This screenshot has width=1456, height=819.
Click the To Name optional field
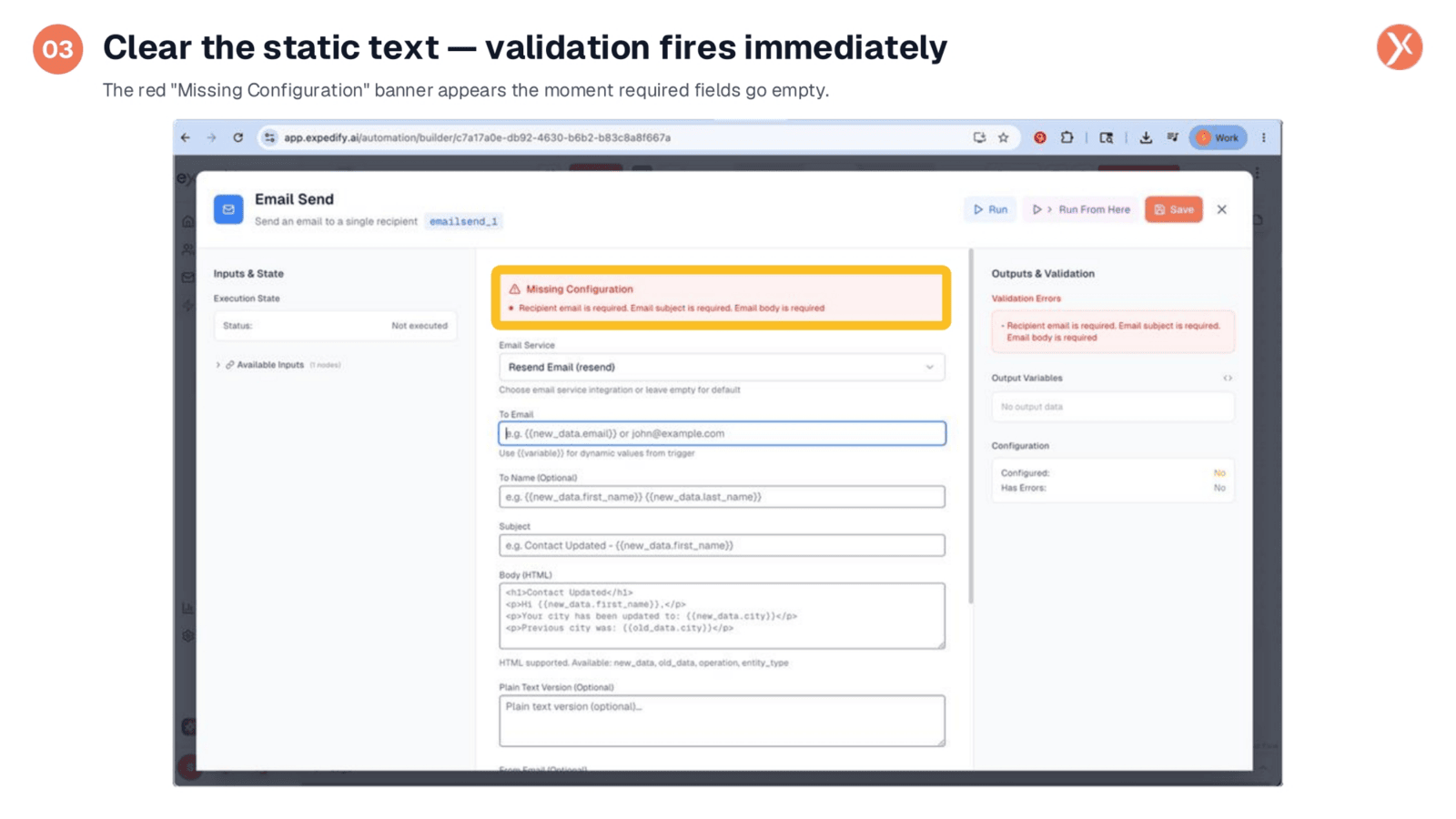coord(722,497)
